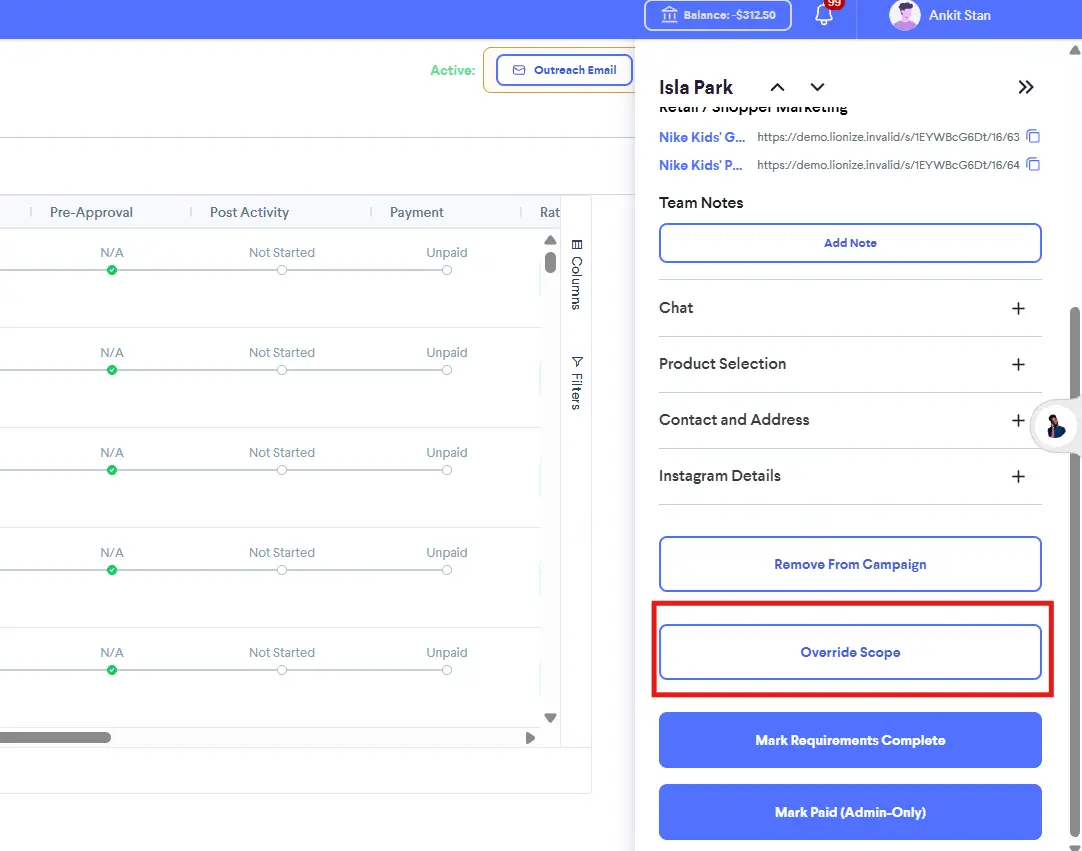Click Mark Requirements Complete

point(850,740)
